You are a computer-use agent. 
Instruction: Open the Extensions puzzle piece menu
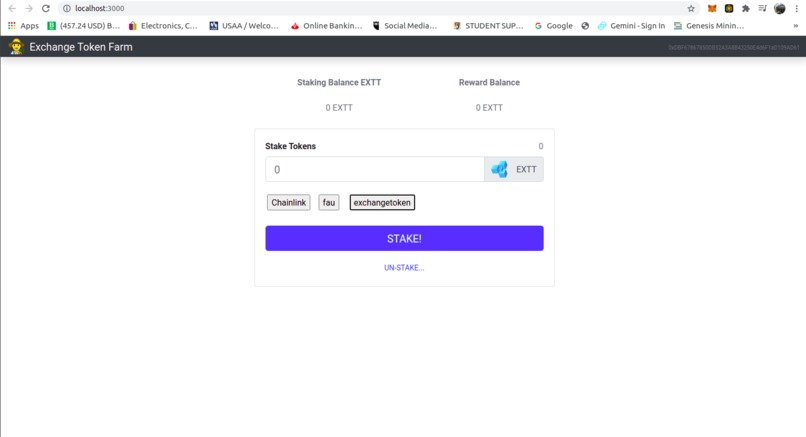[746, 9]
